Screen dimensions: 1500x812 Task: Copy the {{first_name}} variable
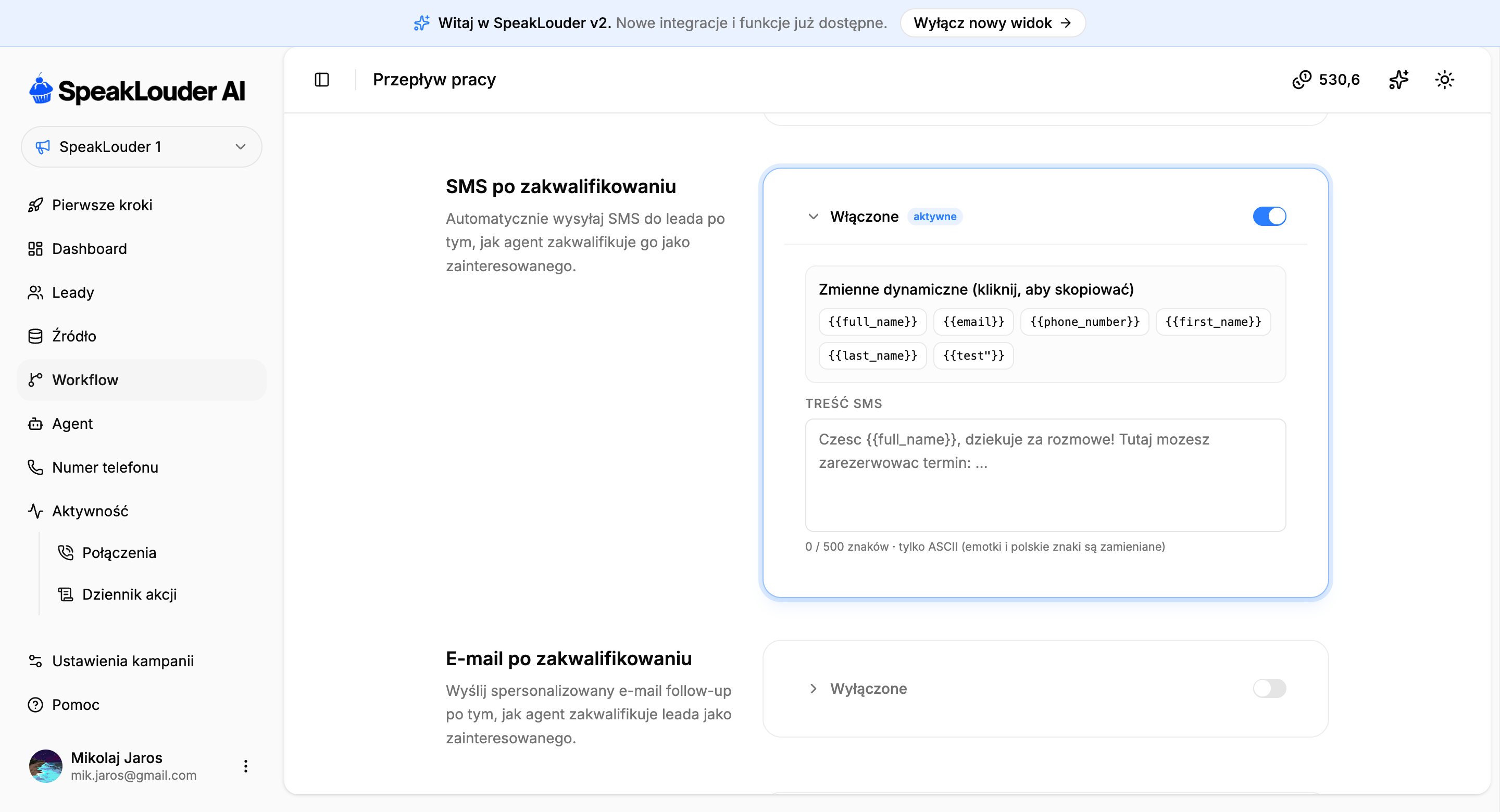tap(1213, 322)
